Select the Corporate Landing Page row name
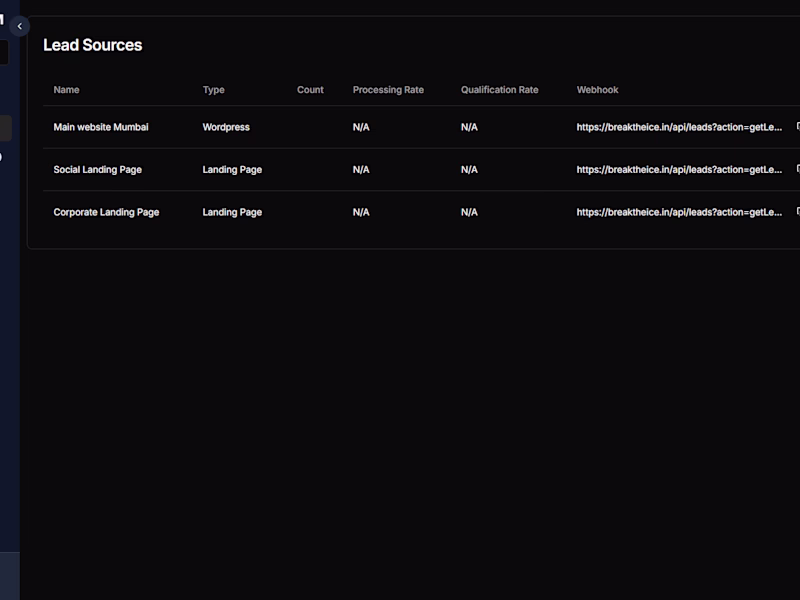This screenshot has width=800, height=600. pyautogui.click(x=106, y=212)
